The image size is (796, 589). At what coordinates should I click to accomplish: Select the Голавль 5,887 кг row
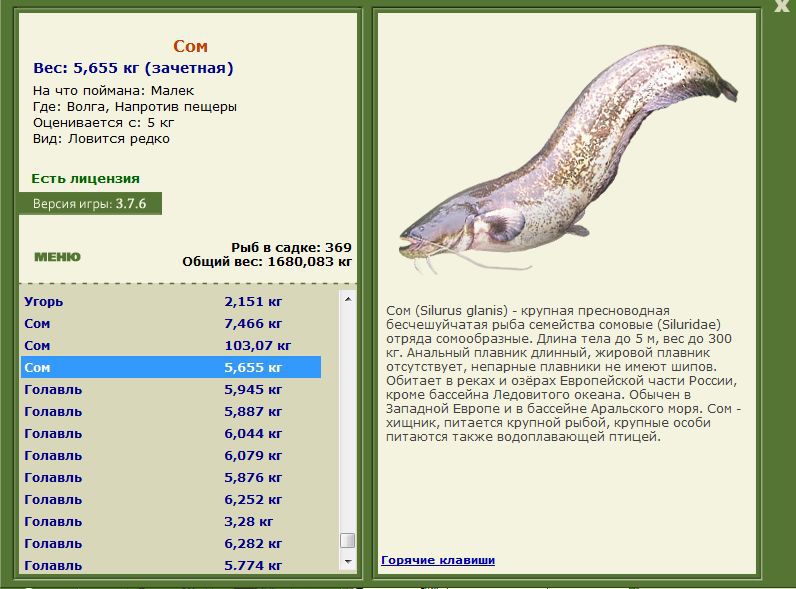[171, 411]
